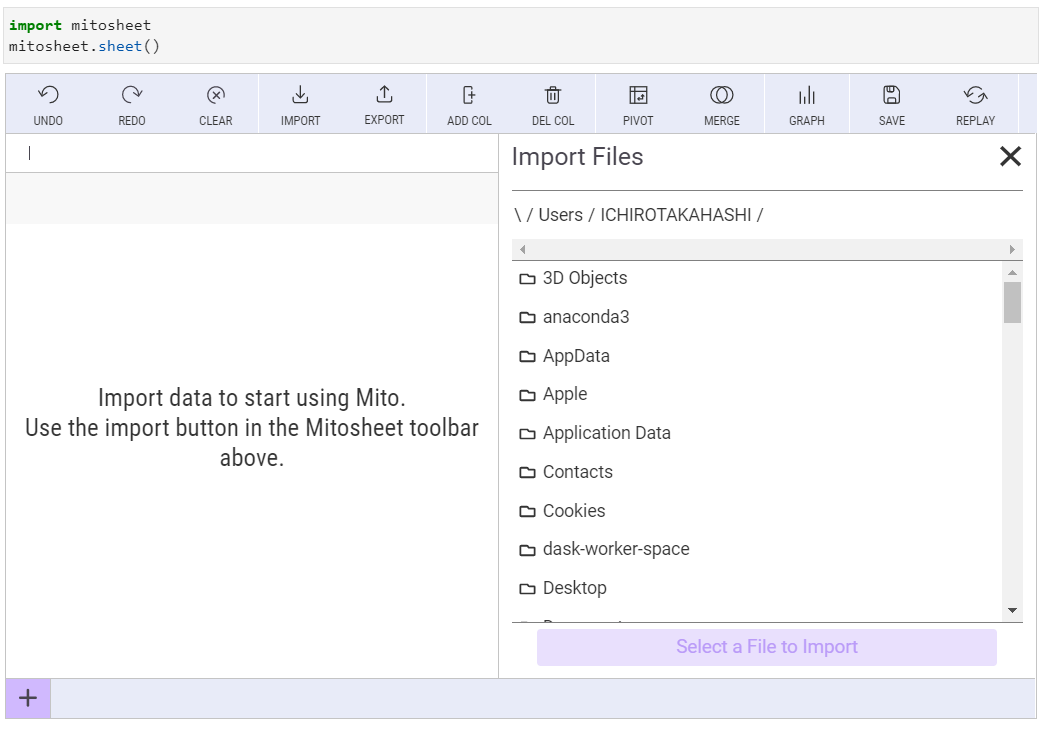The width and height of the screenshot is (1044, 729).
Task: Click the Save icon
Action: pyautogui.click(x=891, y=95)
